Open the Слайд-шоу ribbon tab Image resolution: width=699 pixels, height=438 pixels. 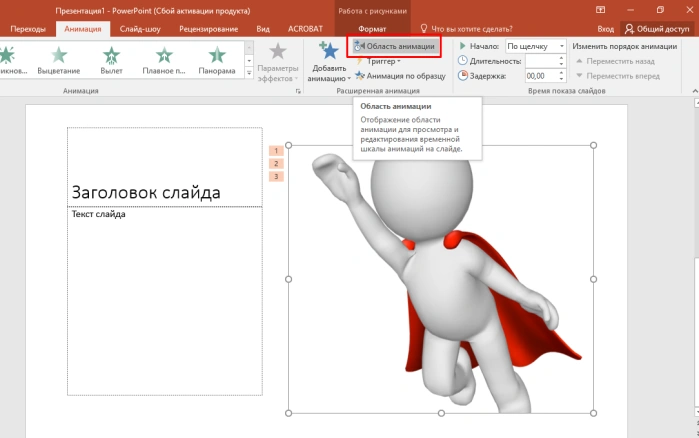pos(140,29)
